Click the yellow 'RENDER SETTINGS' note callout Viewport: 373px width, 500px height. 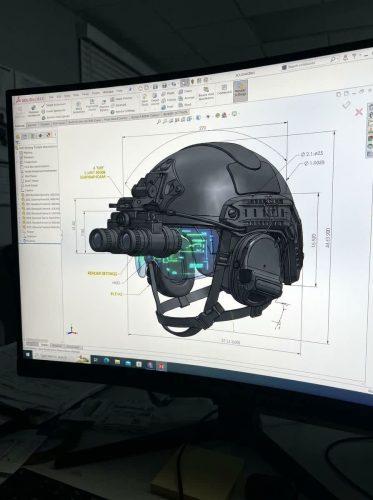tap(102, 273)
